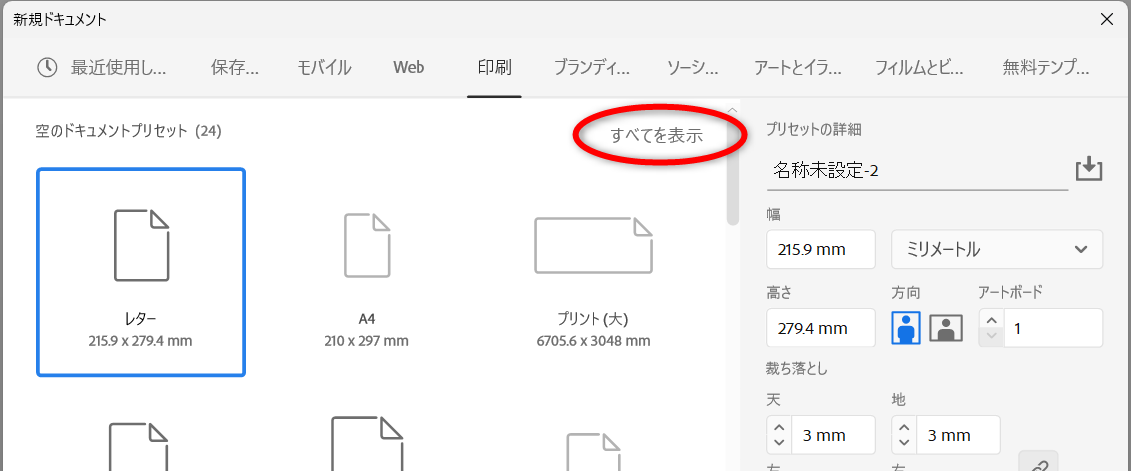Click the scrollbar up arrow
Screen dimensions: 1131x471
coord(733,110)
